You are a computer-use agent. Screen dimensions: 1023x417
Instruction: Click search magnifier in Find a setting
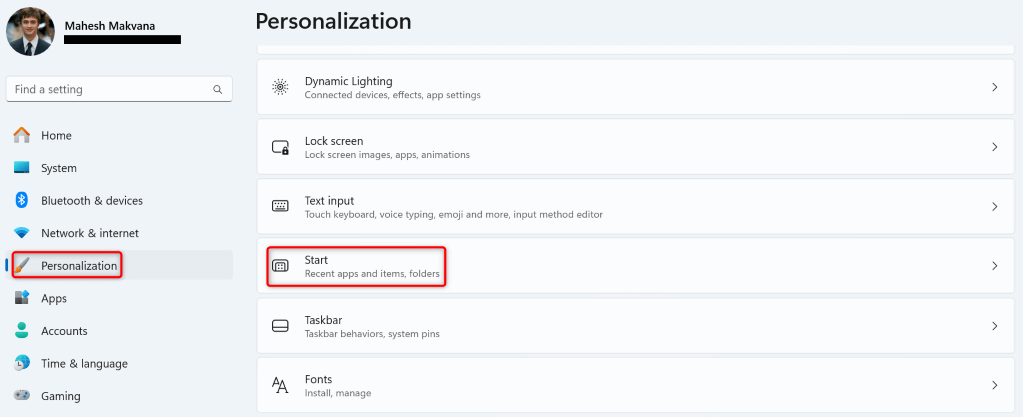[217, 89]
